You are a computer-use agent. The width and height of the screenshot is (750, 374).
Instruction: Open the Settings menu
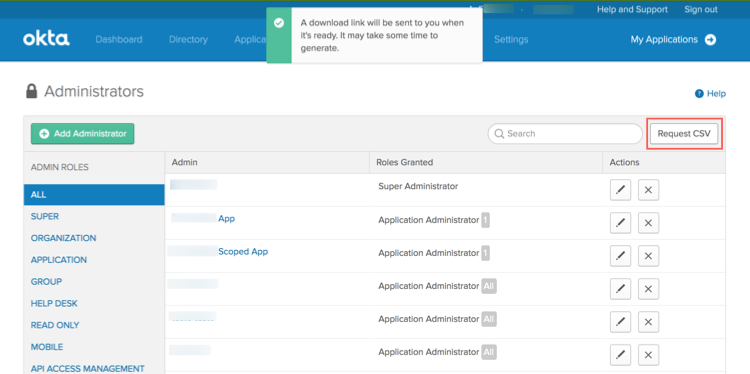click(x=511, y=40)
